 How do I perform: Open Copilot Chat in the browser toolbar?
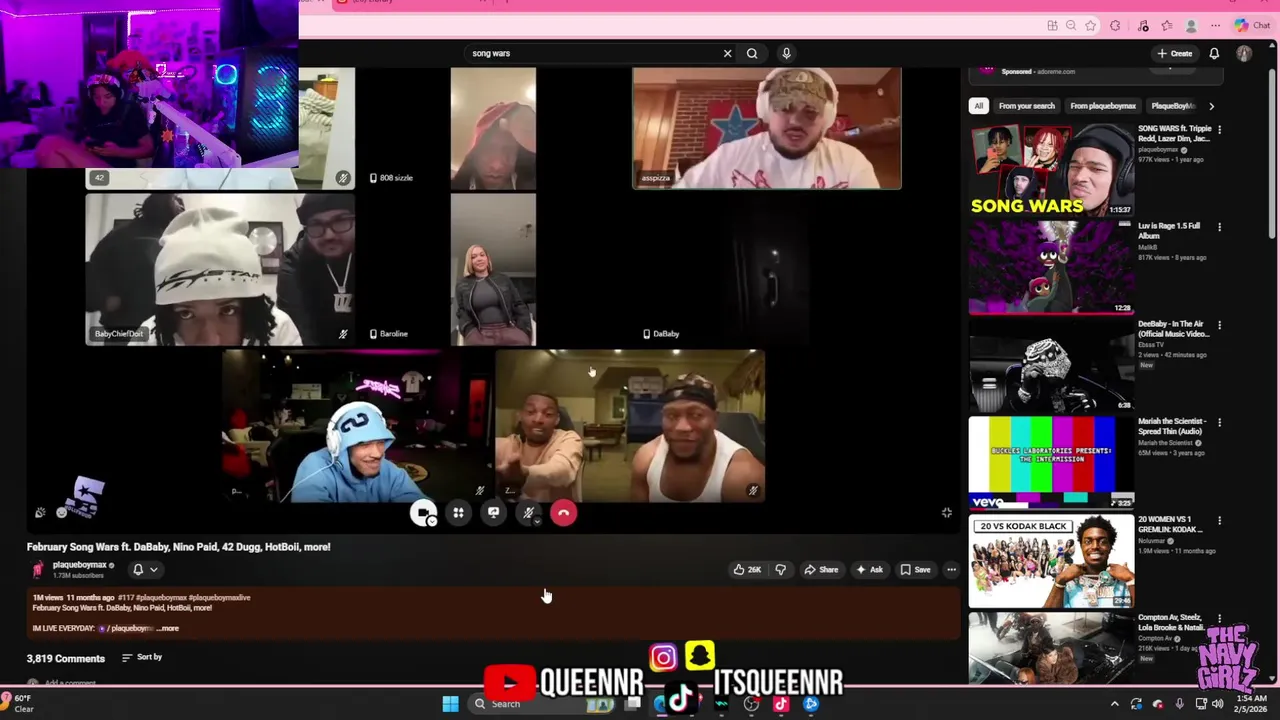1252,26
